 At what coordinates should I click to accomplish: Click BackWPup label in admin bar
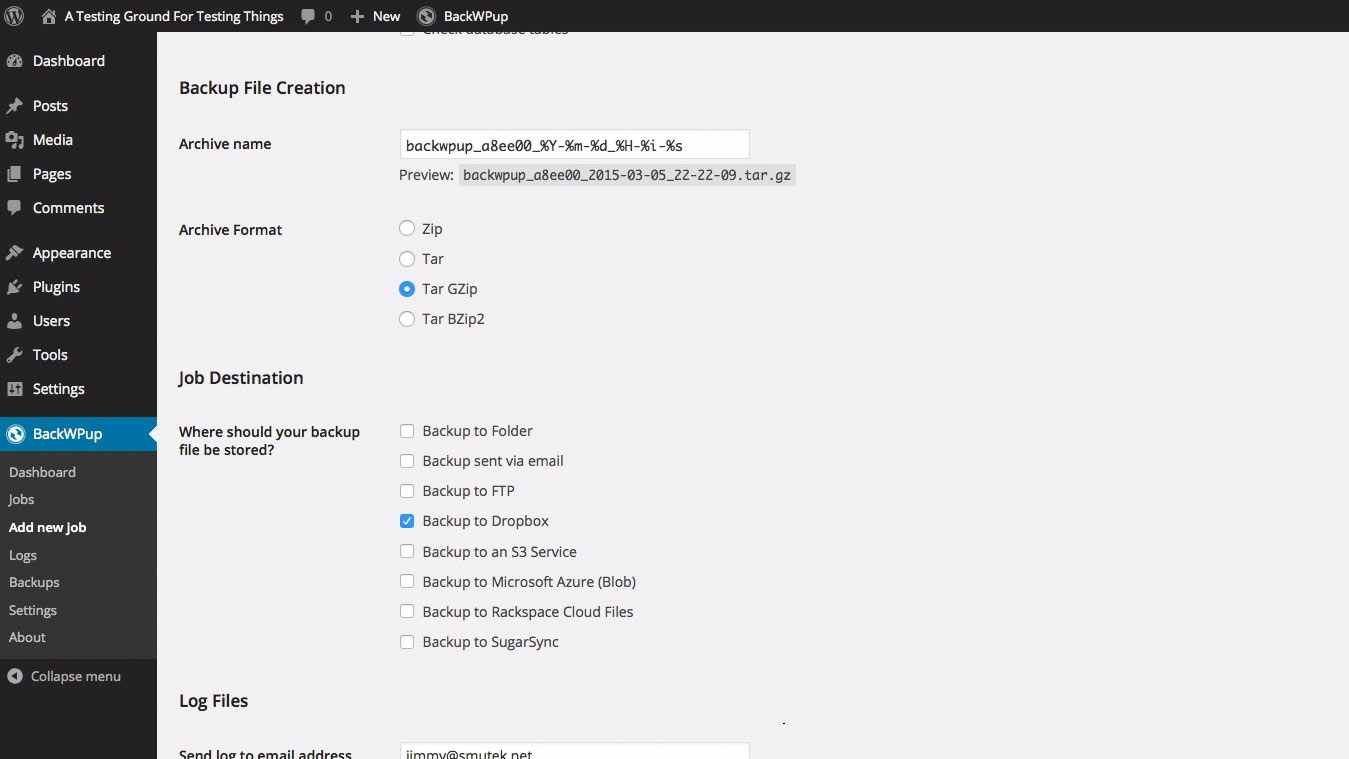pyautogui.click(x=476, y=16)
